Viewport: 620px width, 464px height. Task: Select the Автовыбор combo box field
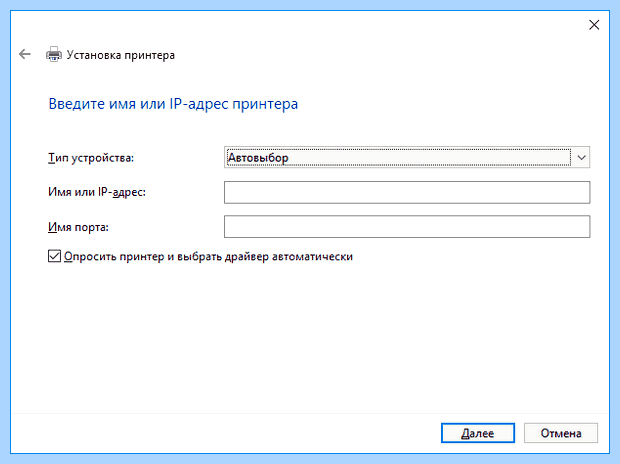[407, 157]
